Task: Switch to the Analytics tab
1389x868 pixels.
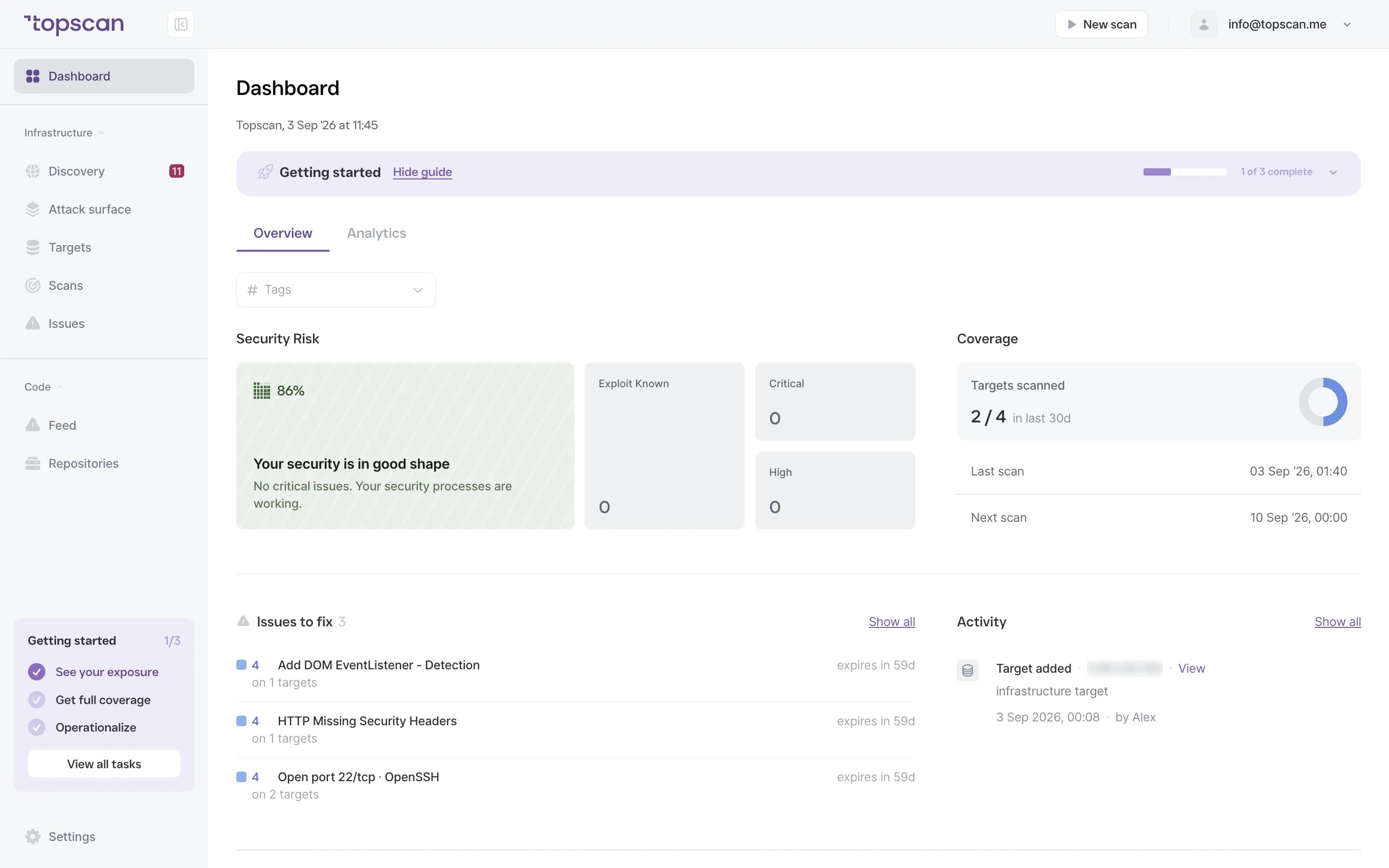Action: click(377, 233)
